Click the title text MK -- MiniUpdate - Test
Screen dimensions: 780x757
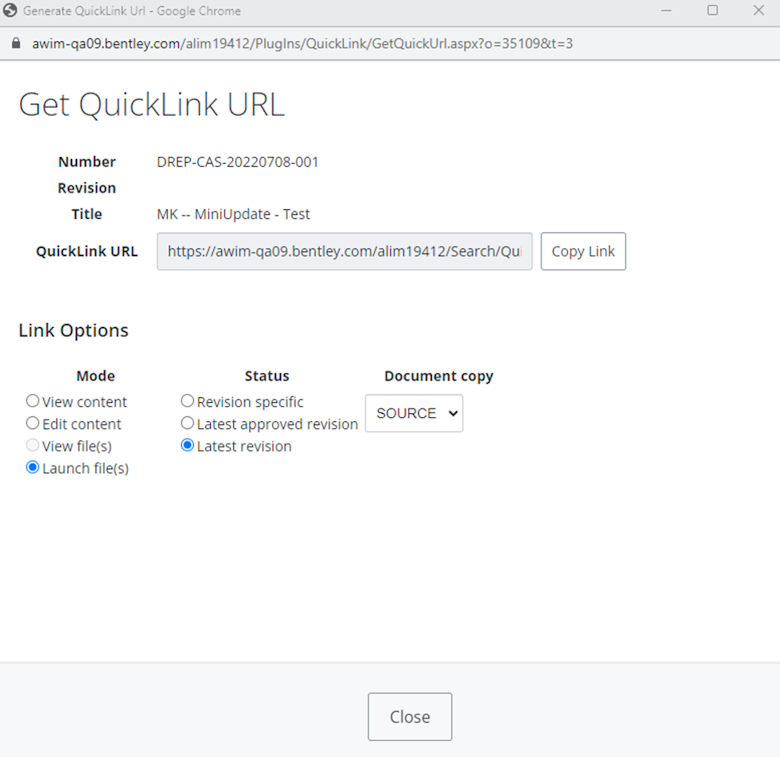pyautogui.click(x=233, y=214)
